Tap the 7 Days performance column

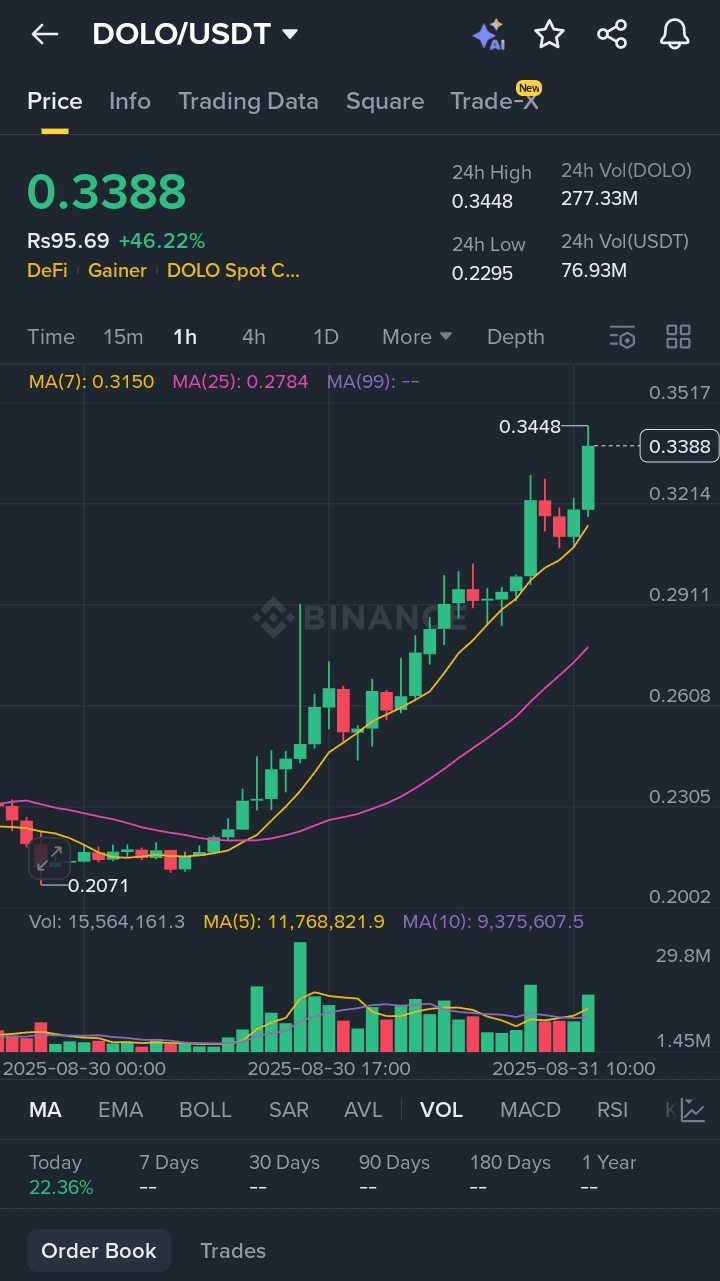[x=168, y=1175]
